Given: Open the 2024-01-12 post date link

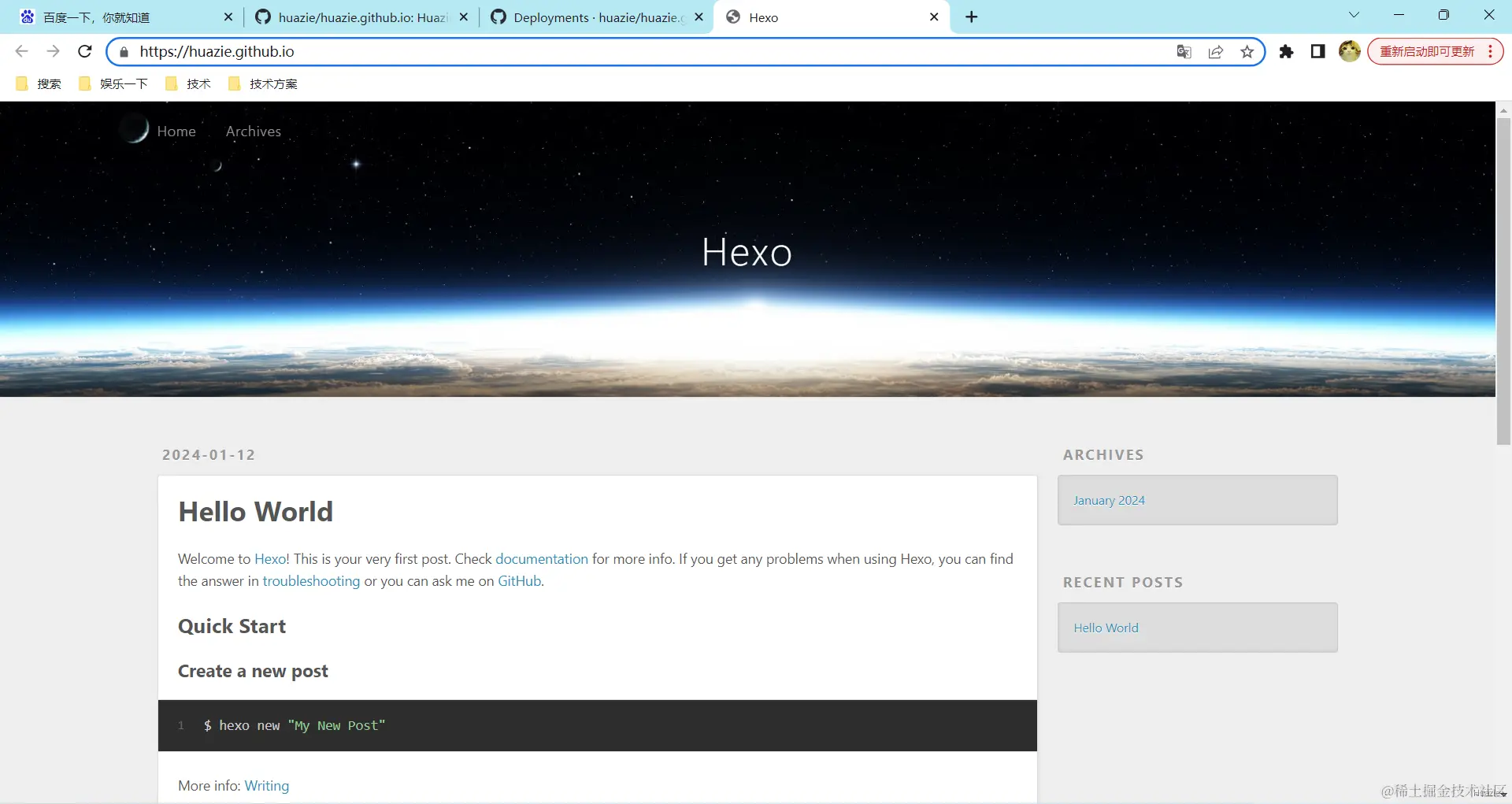Looking at the screenshot, I should coord(209,455).
